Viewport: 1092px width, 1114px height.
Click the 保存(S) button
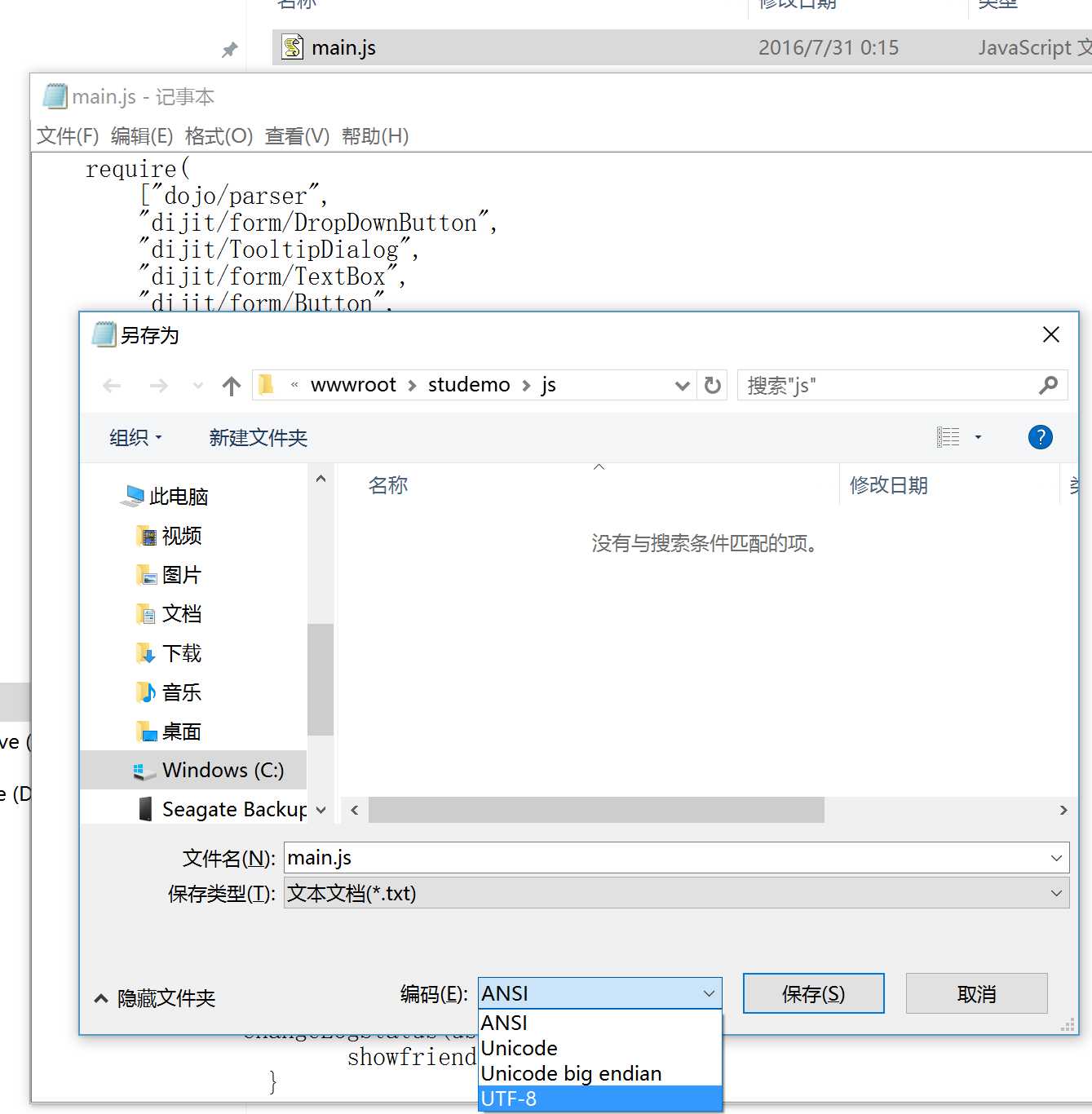(x=813, y=993)
